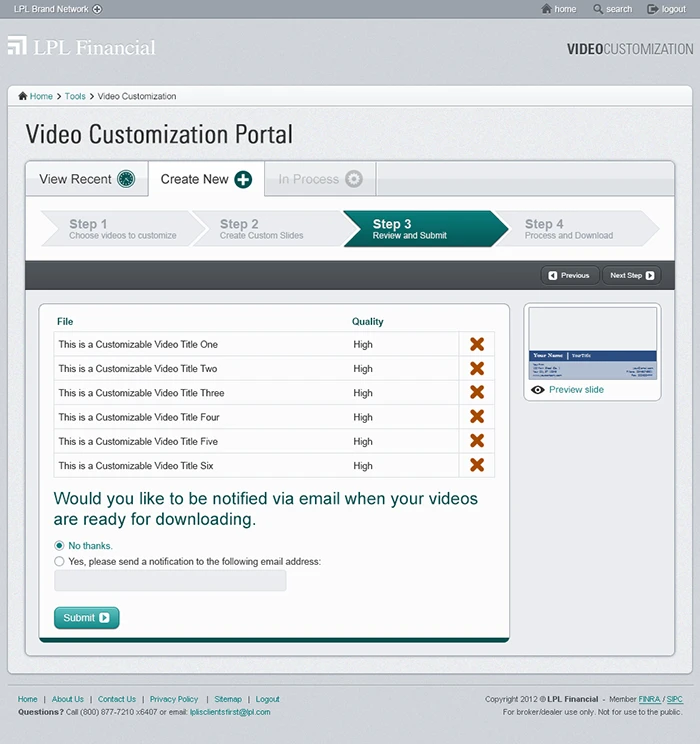The image size is (700, 744).
Task: Click the clock icon on View Recent tab
Action: [126, 179]
